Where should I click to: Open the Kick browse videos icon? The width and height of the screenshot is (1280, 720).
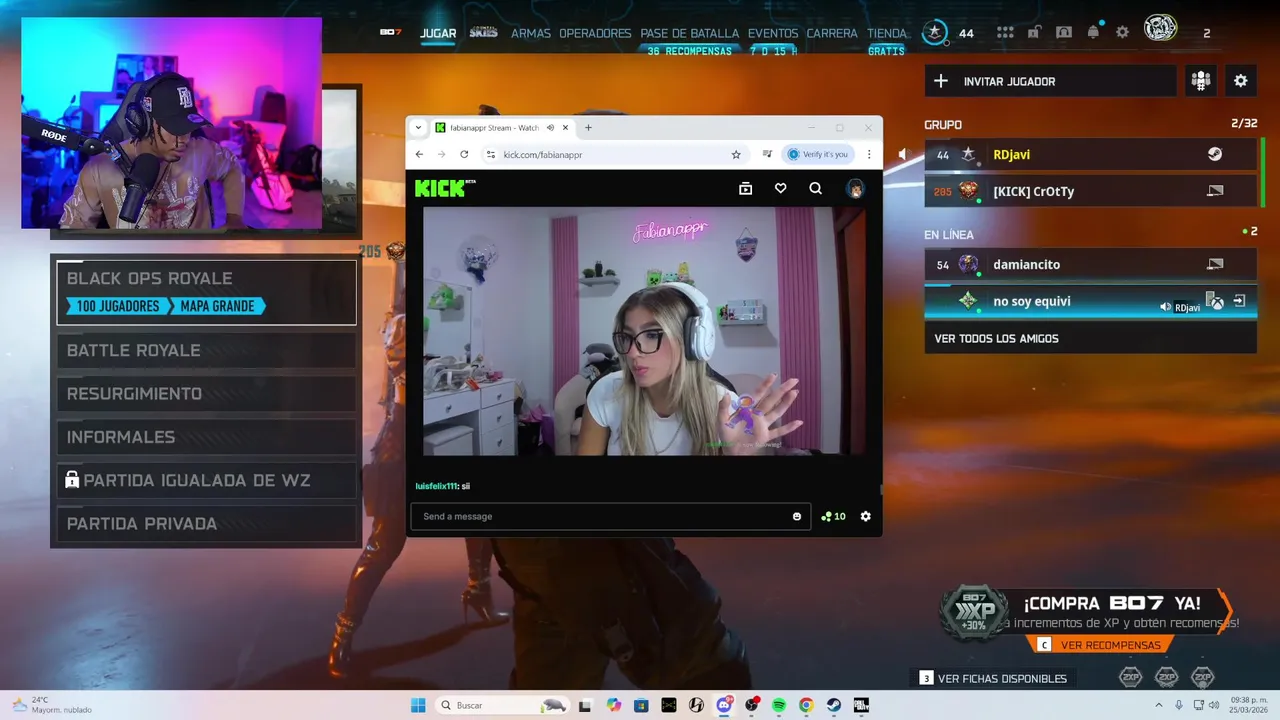pyautogui.click(x=745, y=188)
